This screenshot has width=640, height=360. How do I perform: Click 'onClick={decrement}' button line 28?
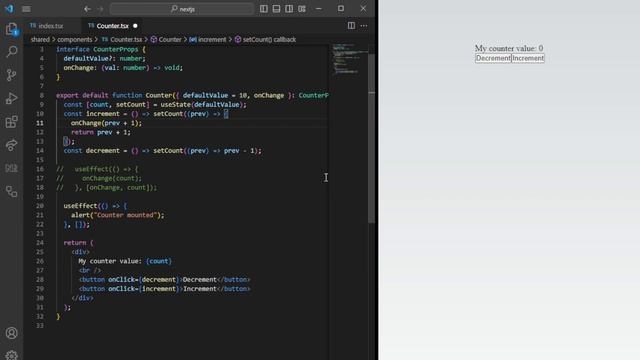tap(144, 280)
